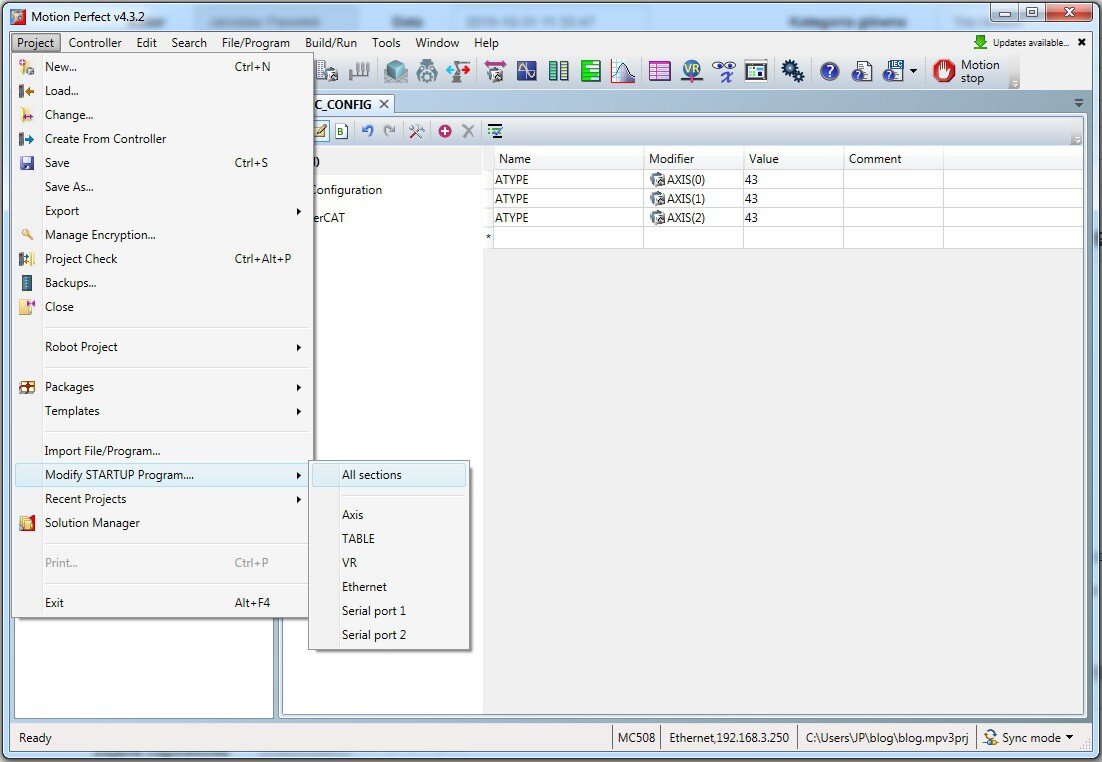Hit the Motion stop button

click(x=966, y=71)
